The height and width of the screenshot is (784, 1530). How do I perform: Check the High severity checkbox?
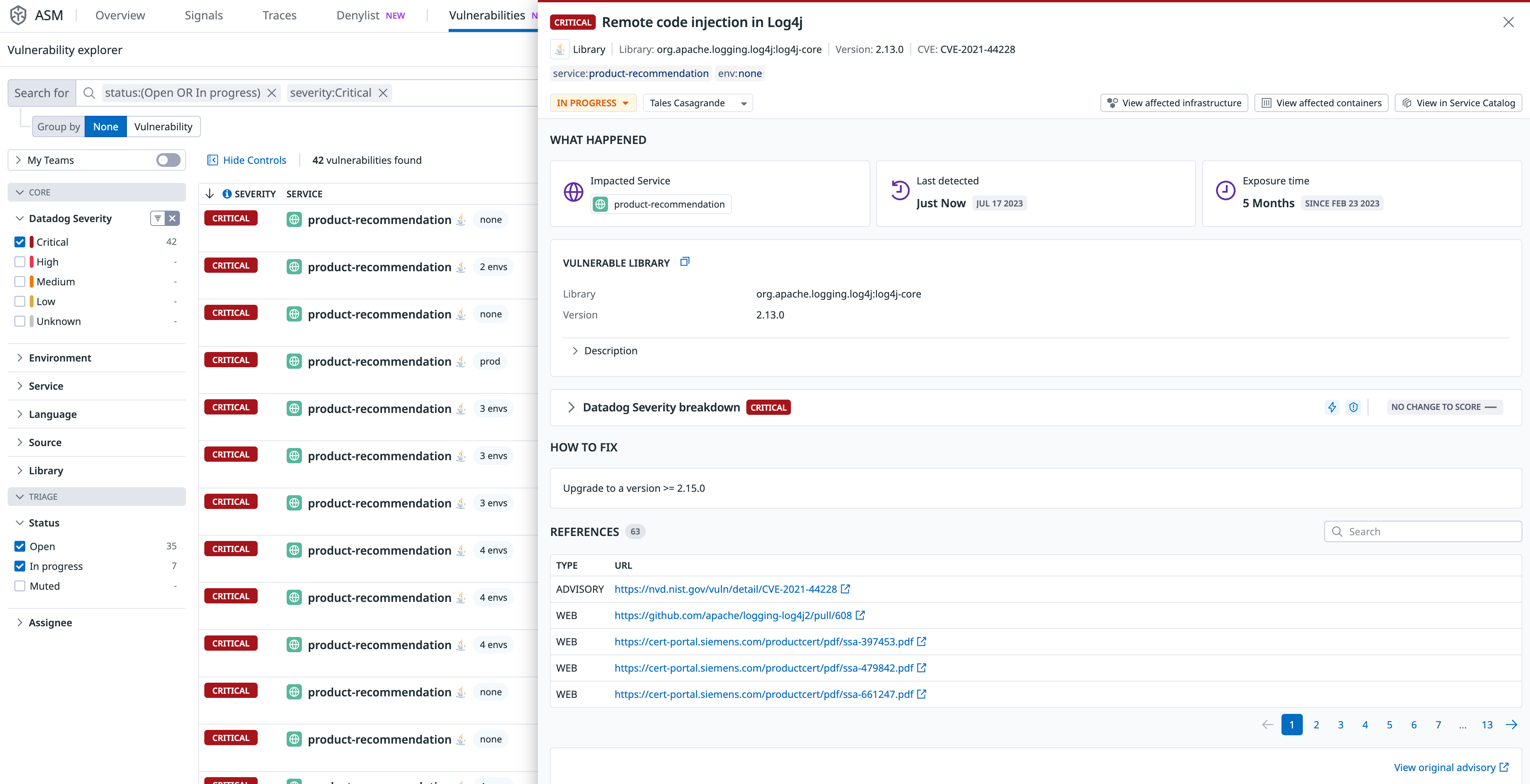tap(19, 262)
